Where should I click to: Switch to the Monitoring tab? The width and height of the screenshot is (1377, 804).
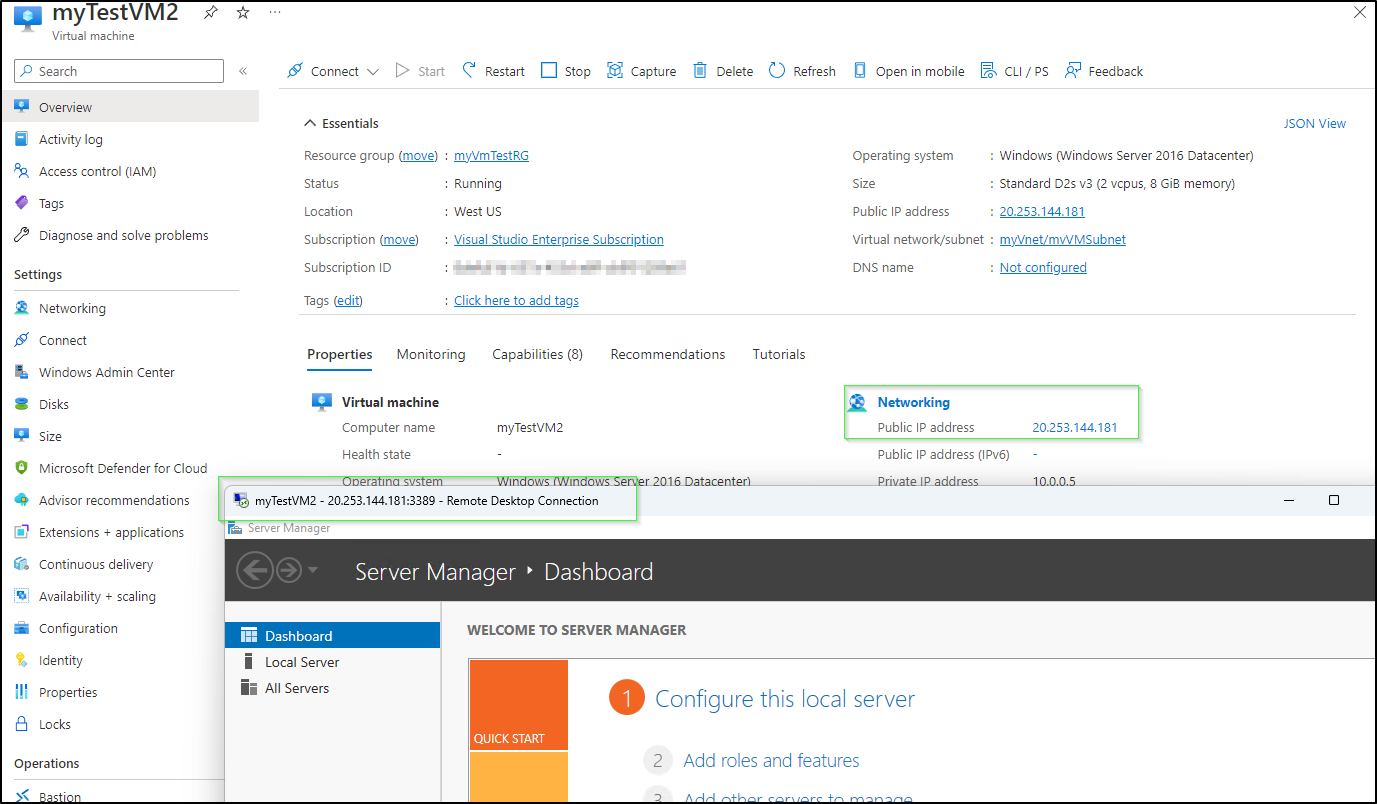pyautogui.click(x=431, y=354)
